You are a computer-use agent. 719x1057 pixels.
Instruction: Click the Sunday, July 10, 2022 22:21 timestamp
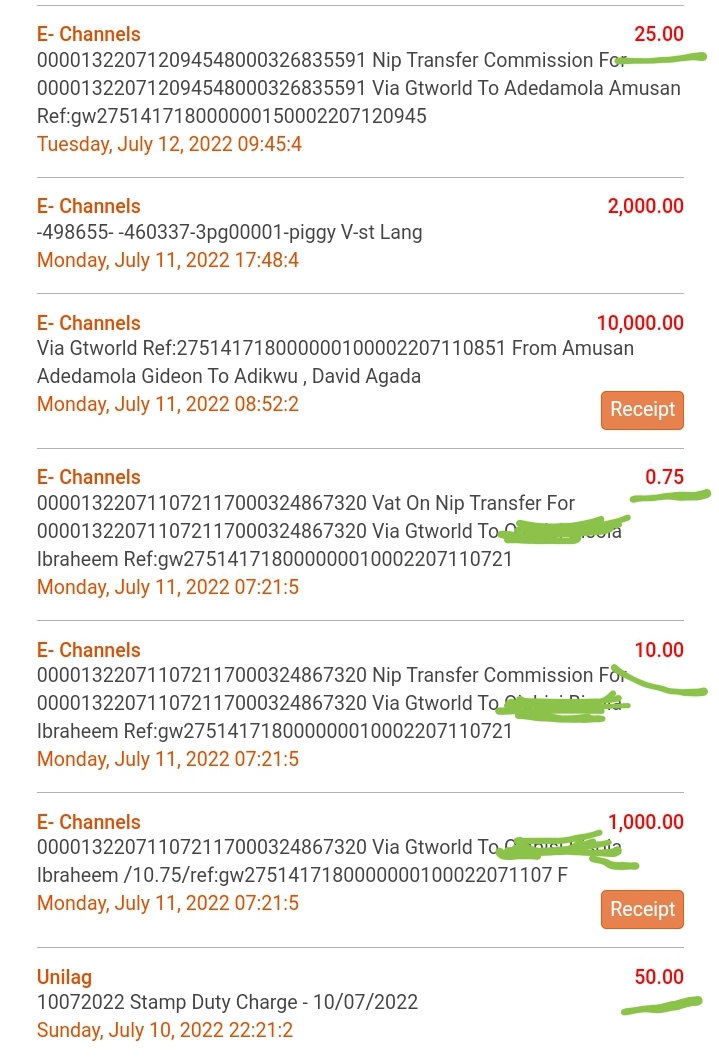165,1030
